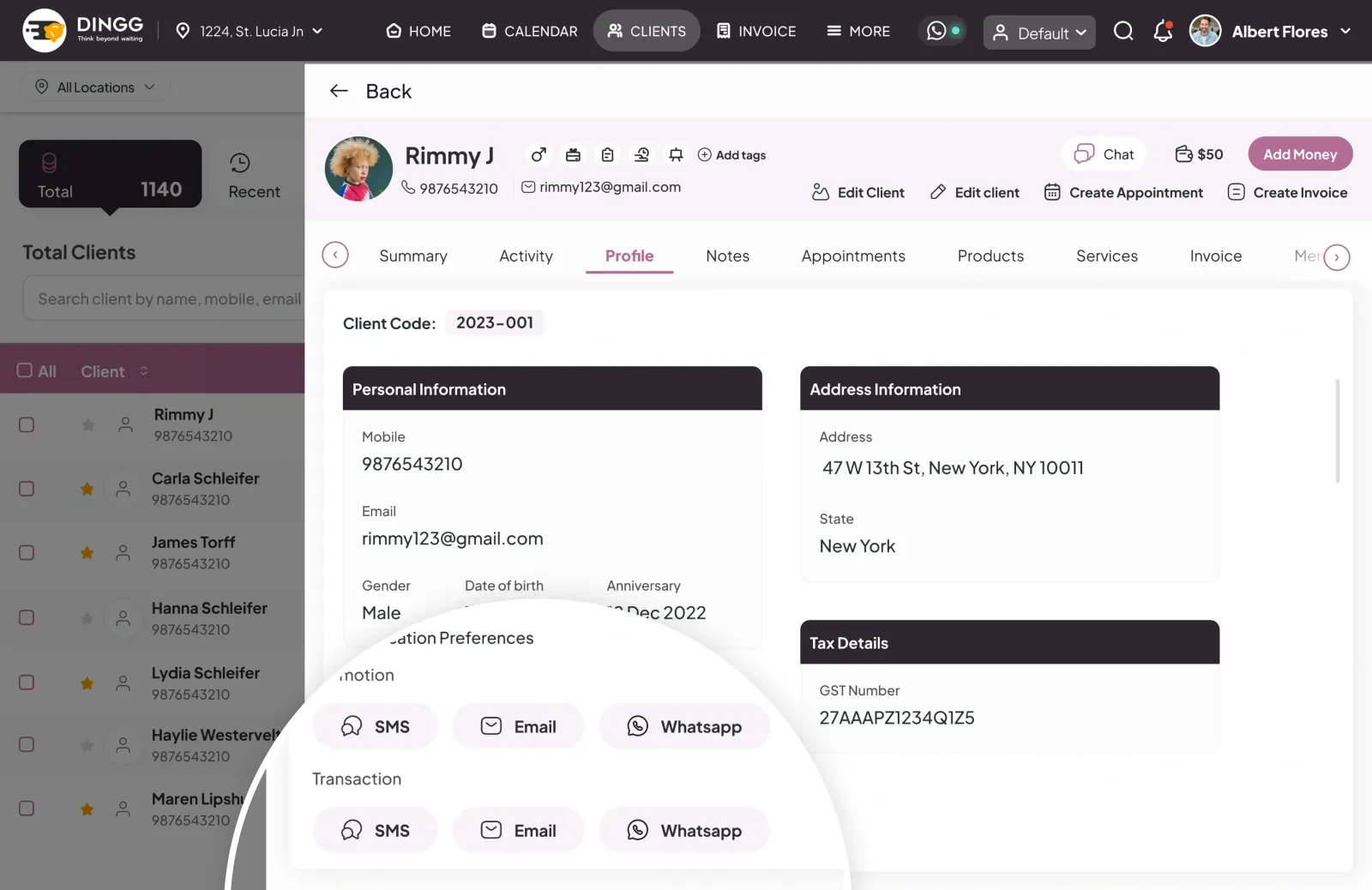Toggle Transaction SMS preference

pos(376,830)
